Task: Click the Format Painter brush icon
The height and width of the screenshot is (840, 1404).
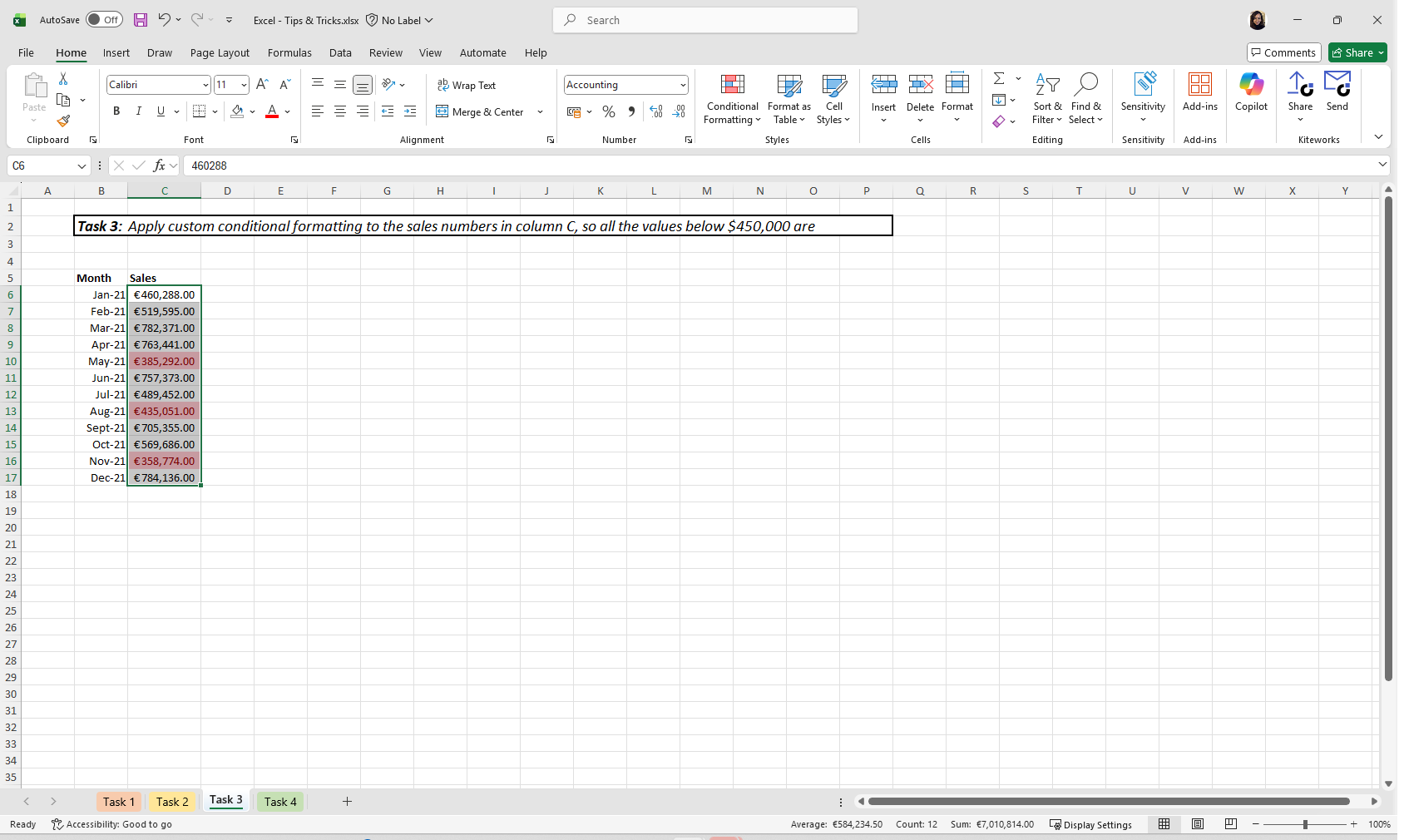Action: coord(63,121)
